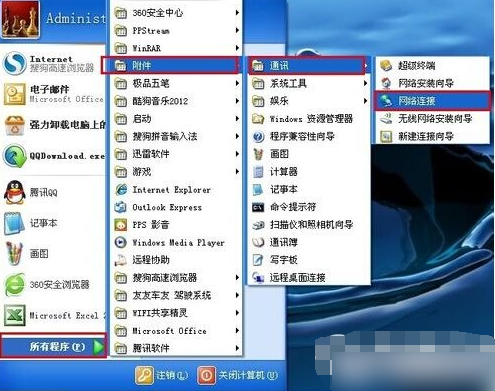Open 友友车友 驾驶系统 folder entry
This screenshot has width=495, height=391.
click(x=176, y=295)
